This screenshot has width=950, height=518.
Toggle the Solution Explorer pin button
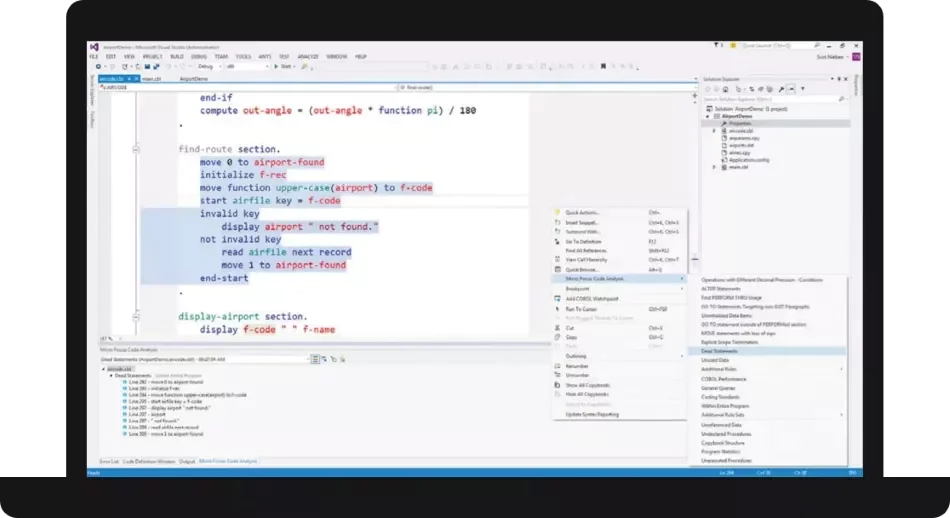(x=839, y=78)
